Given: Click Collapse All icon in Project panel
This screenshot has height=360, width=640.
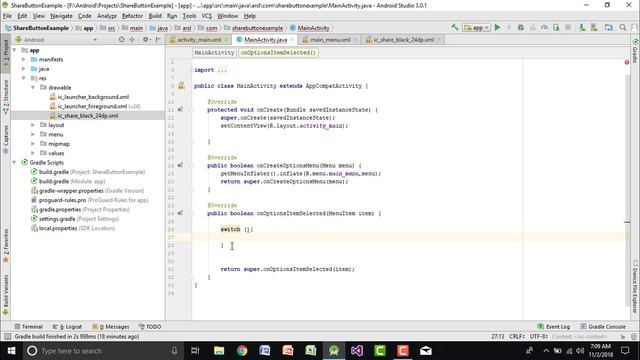Looking at the screenshot, I should point(132,40).
